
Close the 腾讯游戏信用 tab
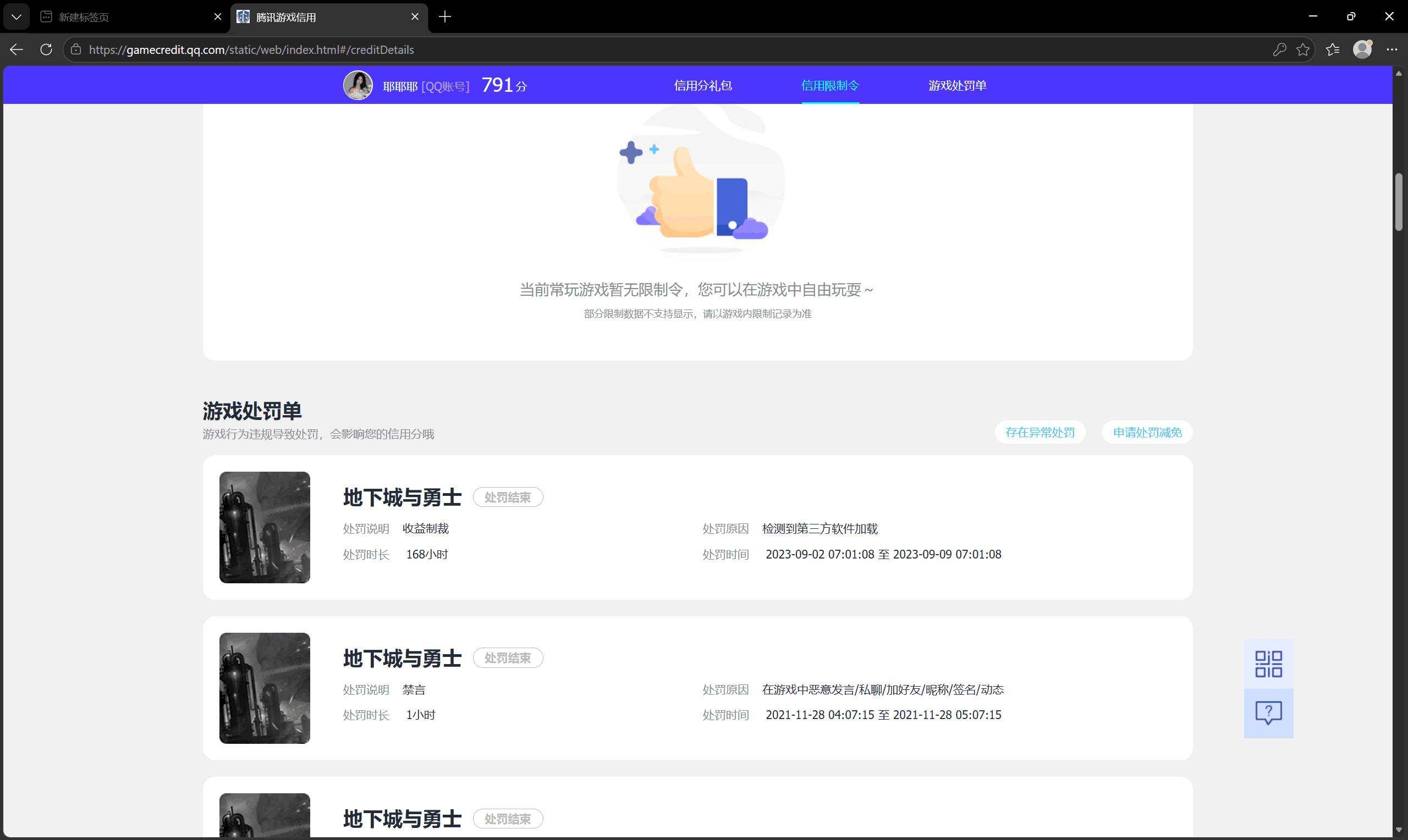(415, 17)
